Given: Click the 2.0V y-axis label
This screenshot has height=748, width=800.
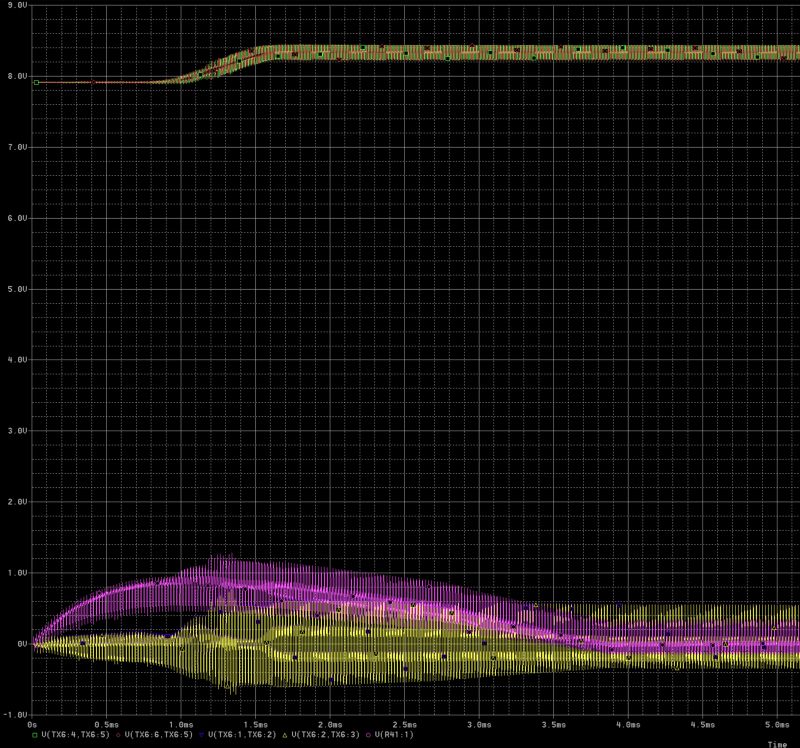Looking at the screenshot, I should point(17,502).
